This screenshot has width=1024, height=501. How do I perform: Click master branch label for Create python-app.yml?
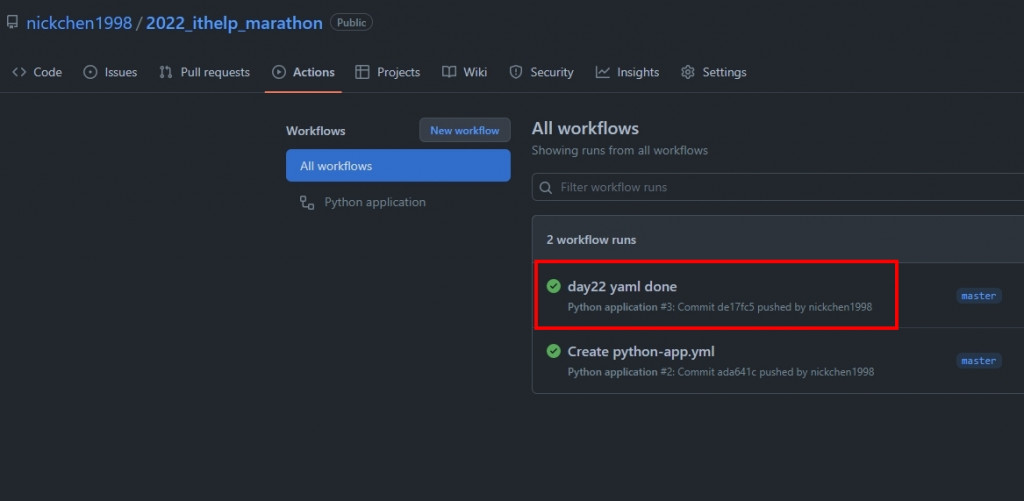coord(978,361)
